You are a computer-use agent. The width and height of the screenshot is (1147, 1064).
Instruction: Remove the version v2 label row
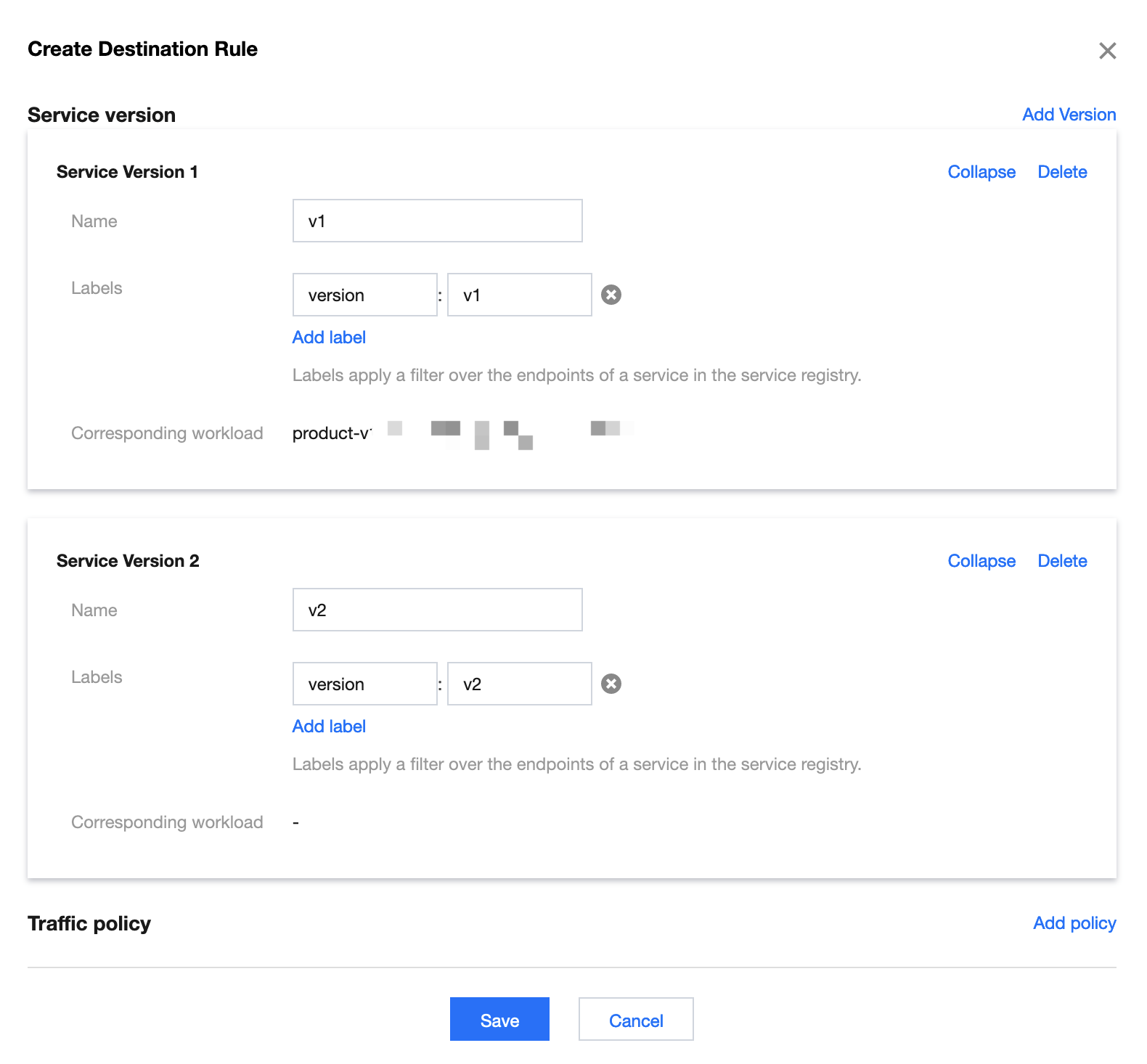[x=611, y=684]
